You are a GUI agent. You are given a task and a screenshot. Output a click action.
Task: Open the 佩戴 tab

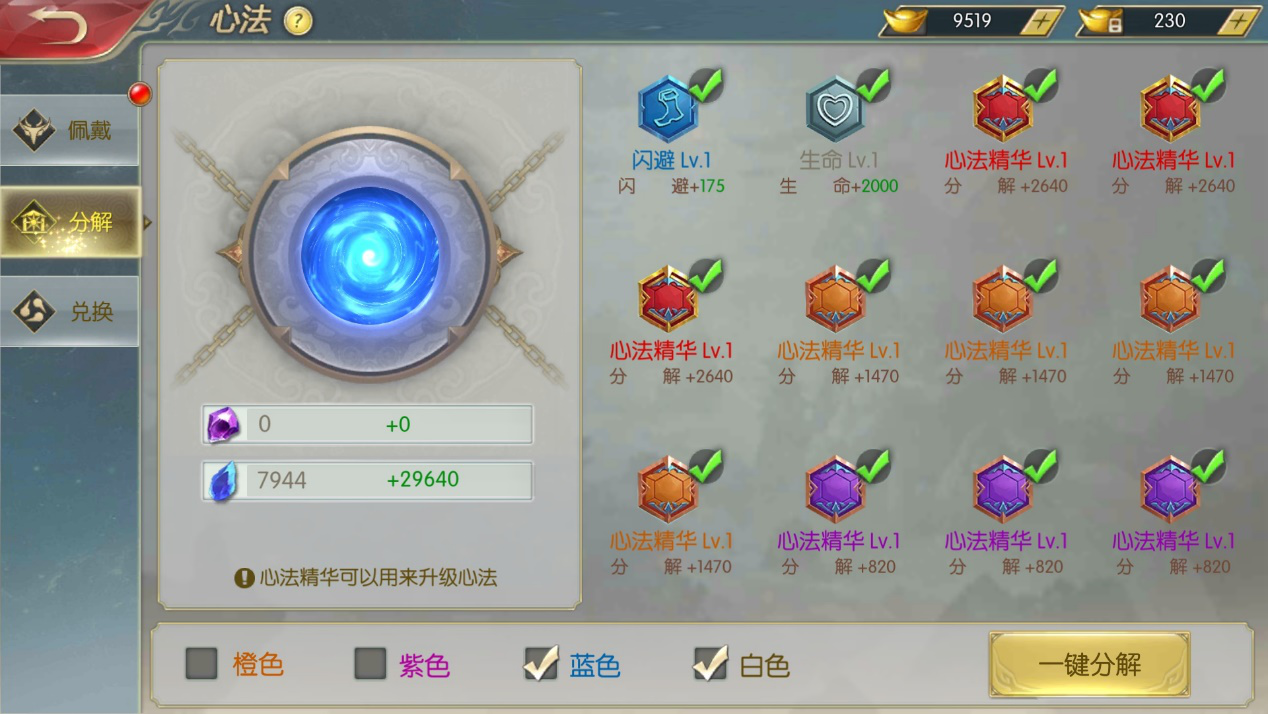(x=69, y=130)
